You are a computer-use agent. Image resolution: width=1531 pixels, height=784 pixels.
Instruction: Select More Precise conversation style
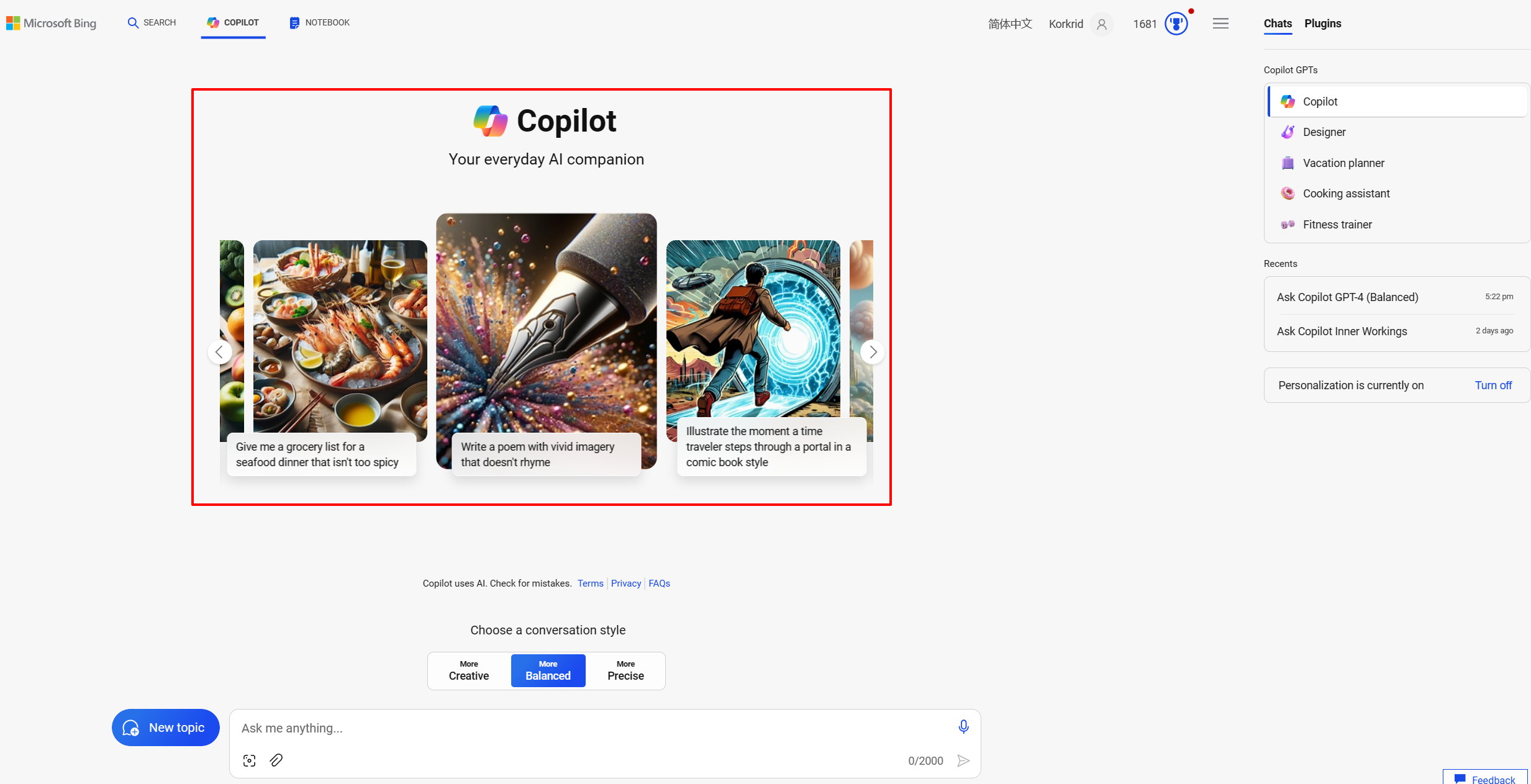[x=625, y=670]
